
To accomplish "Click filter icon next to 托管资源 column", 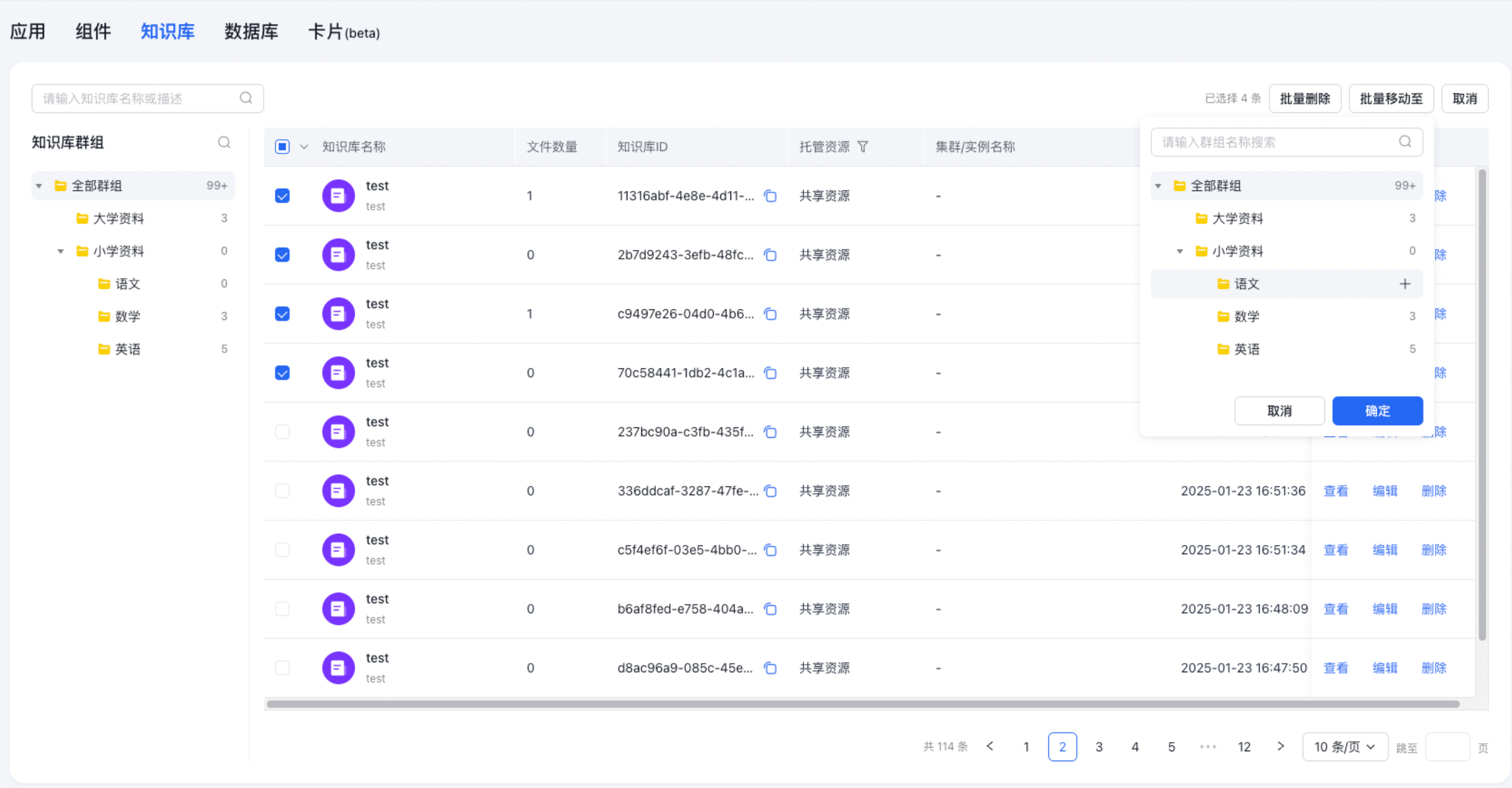I will [x=863, y=147].
